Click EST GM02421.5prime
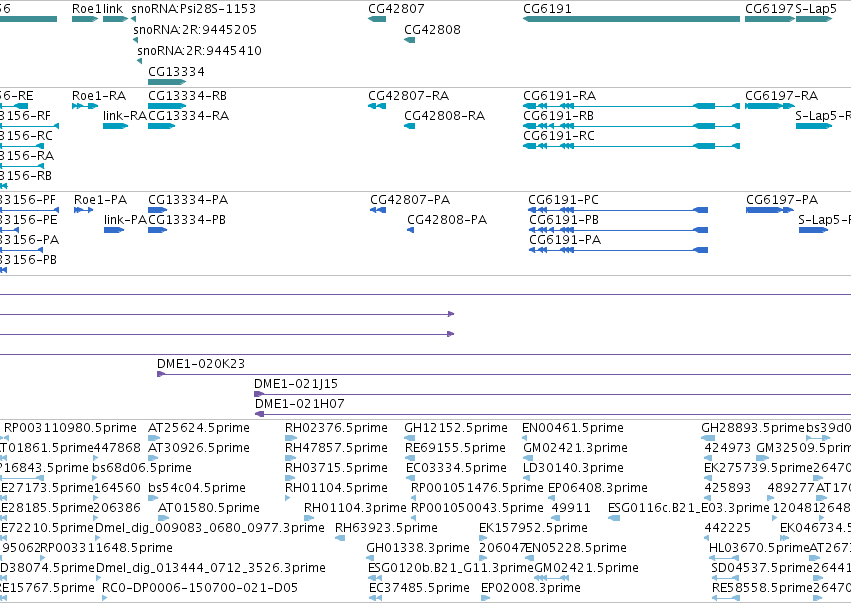 tap(587, 568)
